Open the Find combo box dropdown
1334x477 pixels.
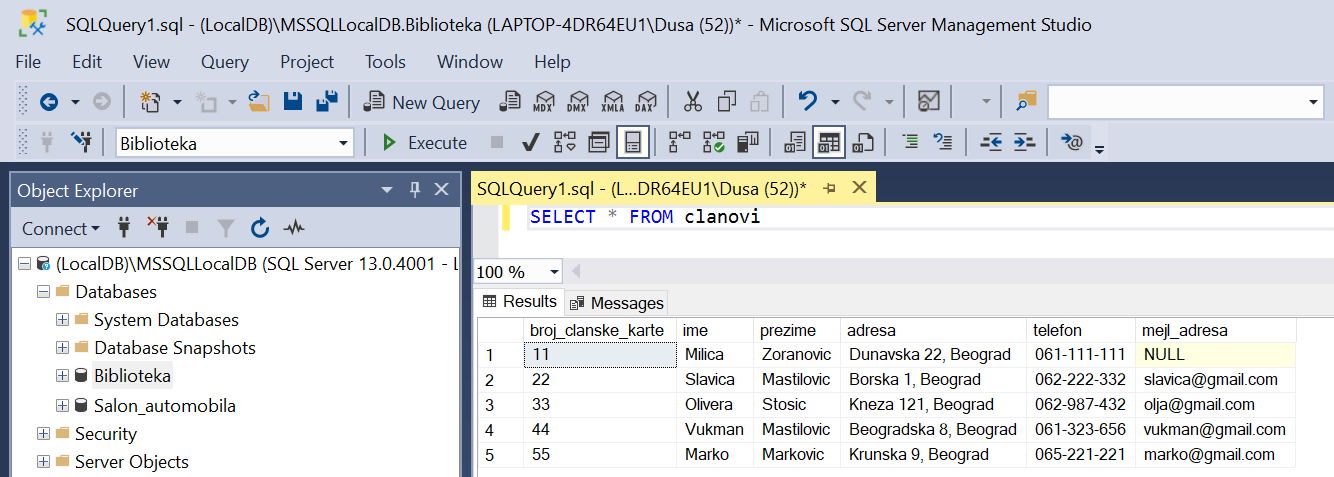tap(1314, 102)
